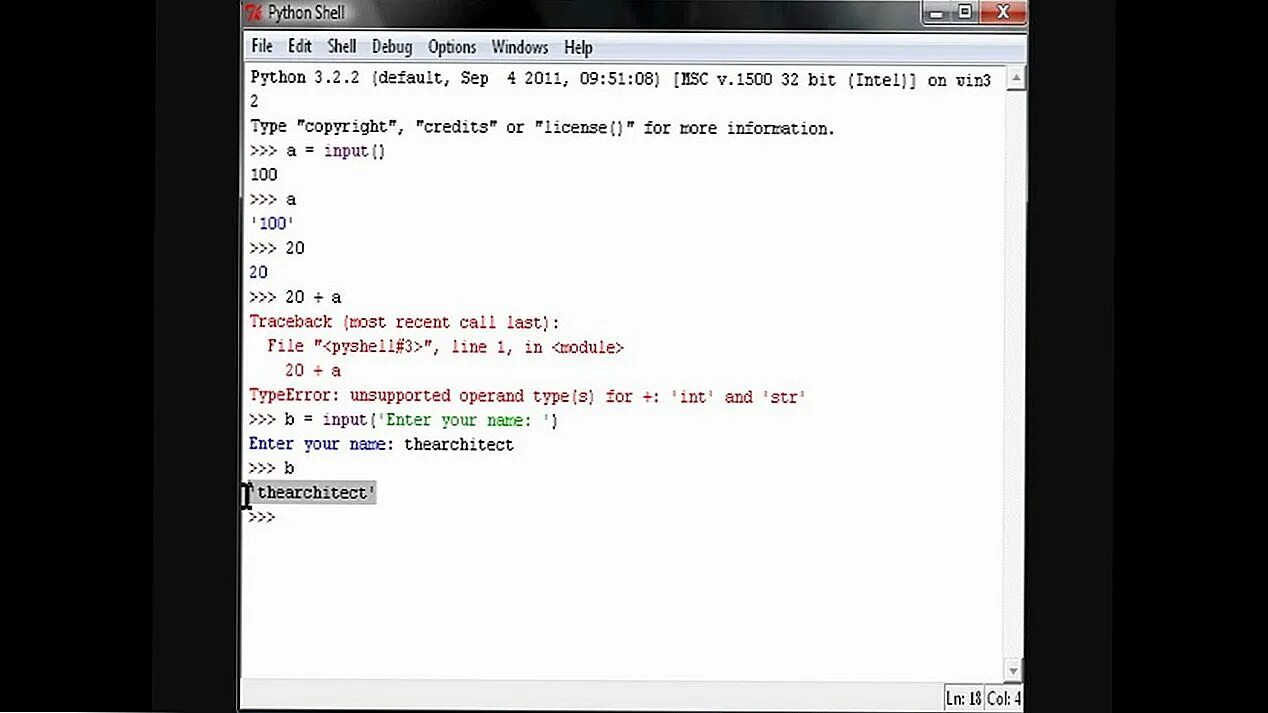Viewport: 1268px width, 713px height.
Task: Open the Help menu
Action: click(x=578, y=47)
